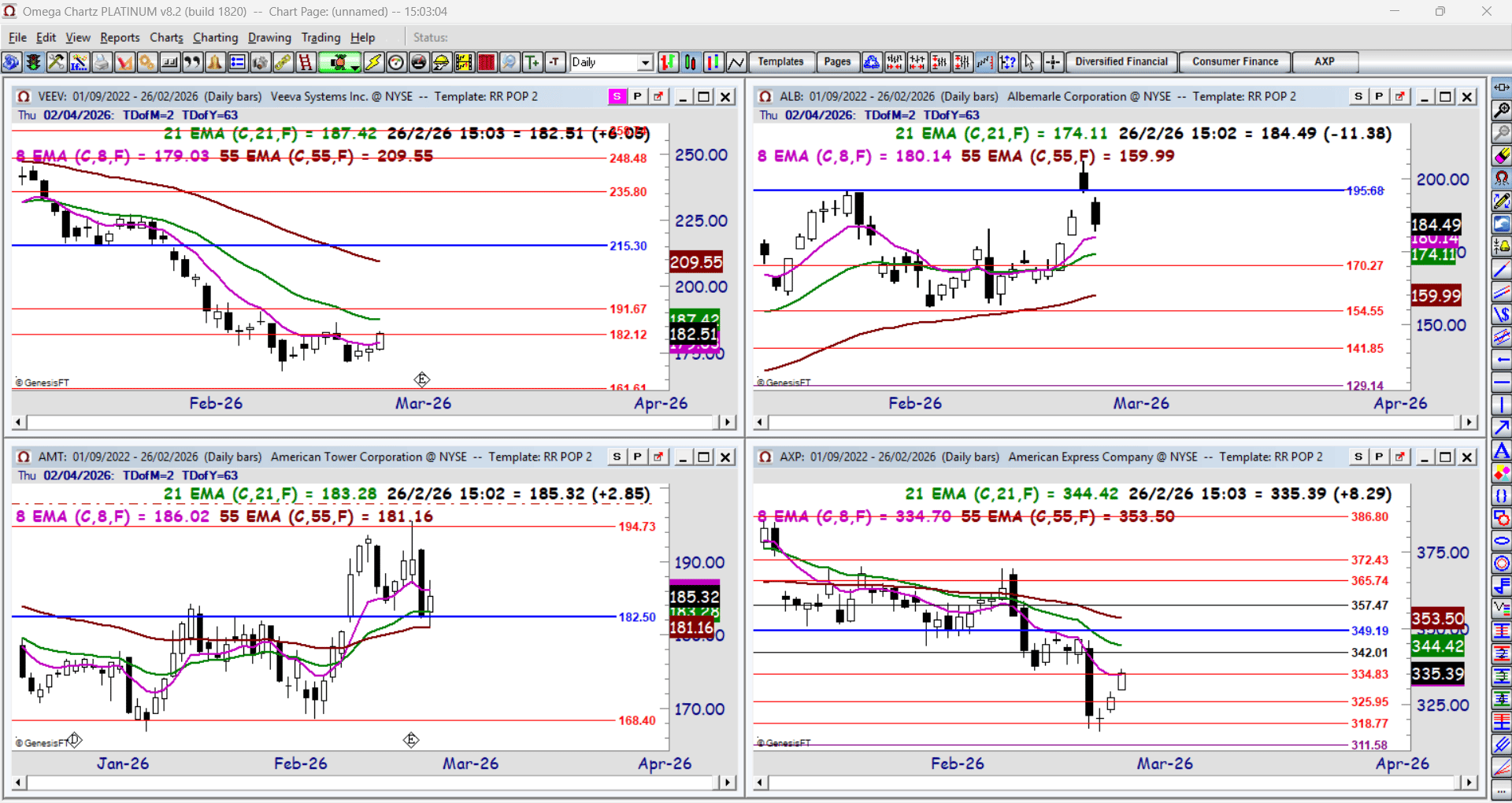
Task: Open the Drawing menu
Action: click(x=269, y=37)
